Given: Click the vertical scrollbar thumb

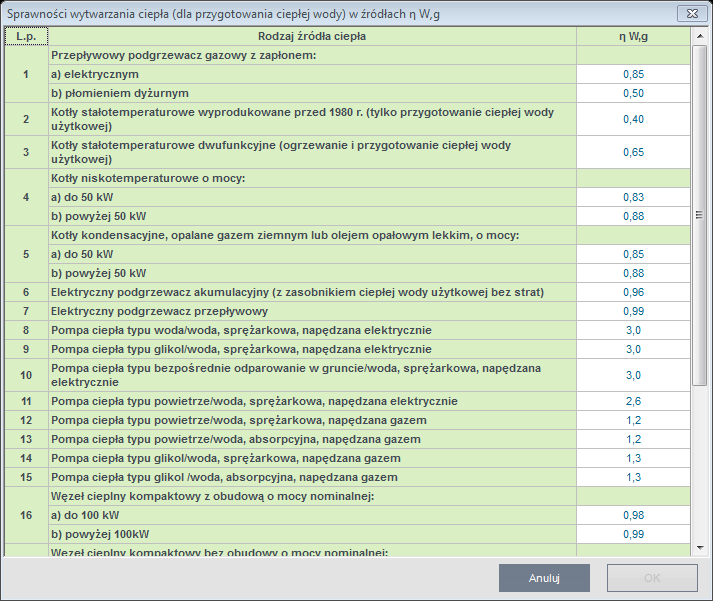Looking at the screenshot, I should point(699,215).
